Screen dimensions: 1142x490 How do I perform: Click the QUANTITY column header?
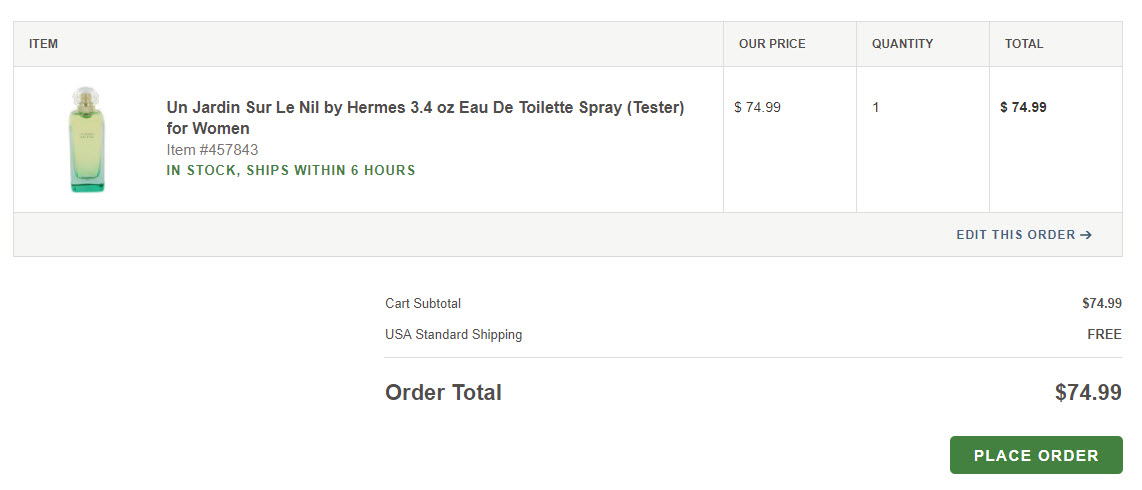(902, 44)
